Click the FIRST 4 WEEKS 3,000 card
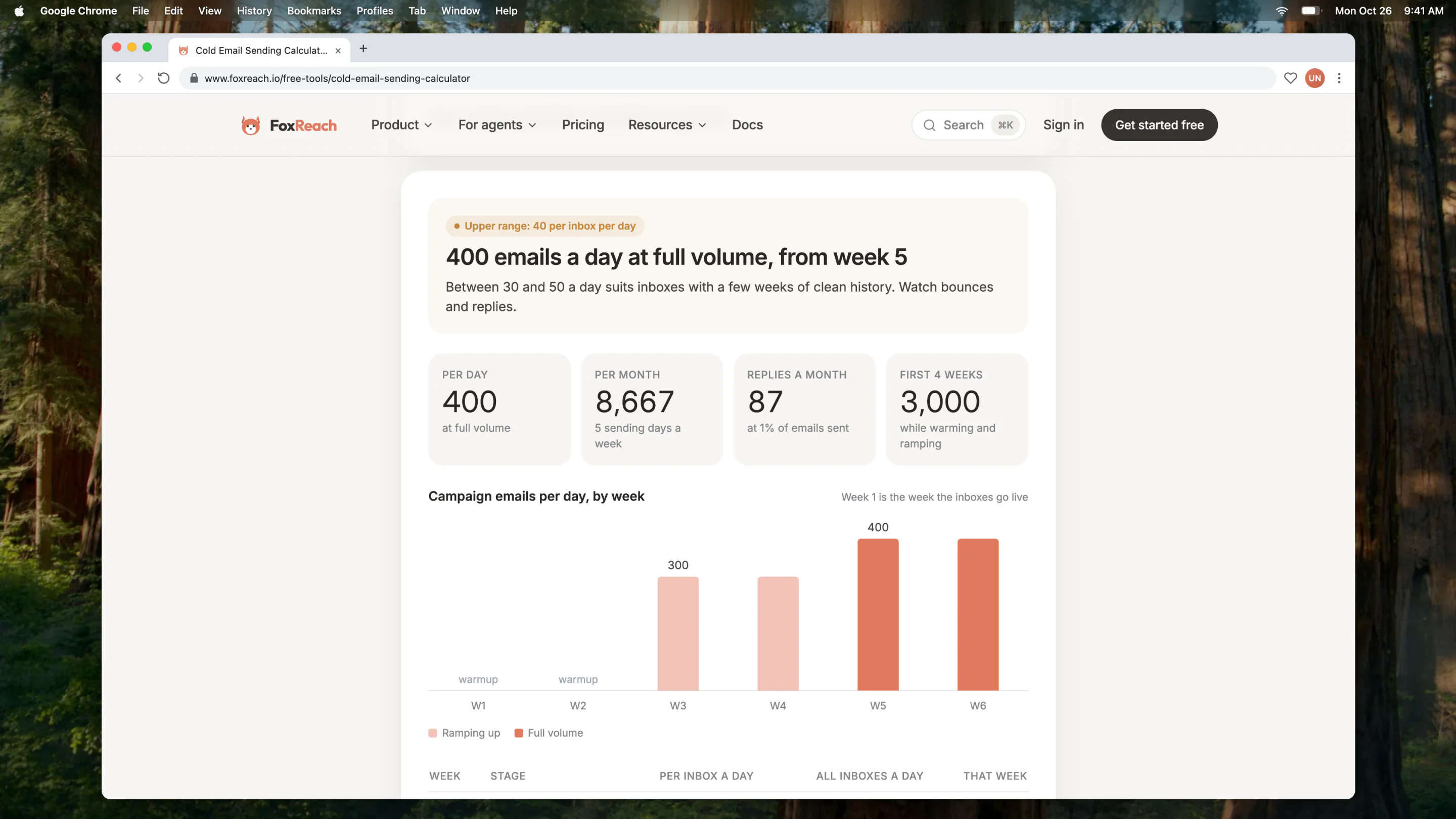 click(x=957, y=409)
